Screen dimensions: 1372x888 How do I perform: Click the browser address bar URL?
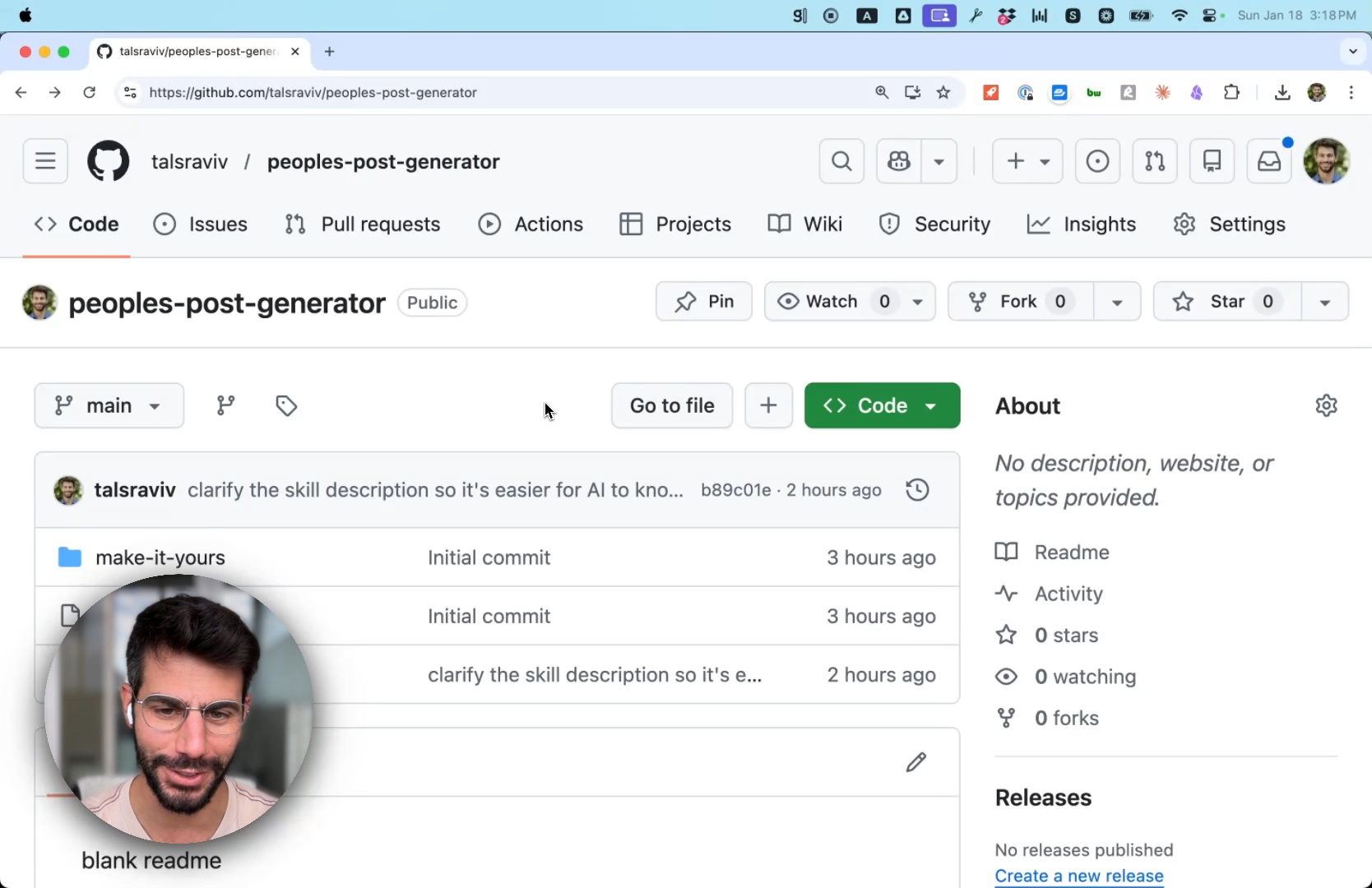[313, 93]
